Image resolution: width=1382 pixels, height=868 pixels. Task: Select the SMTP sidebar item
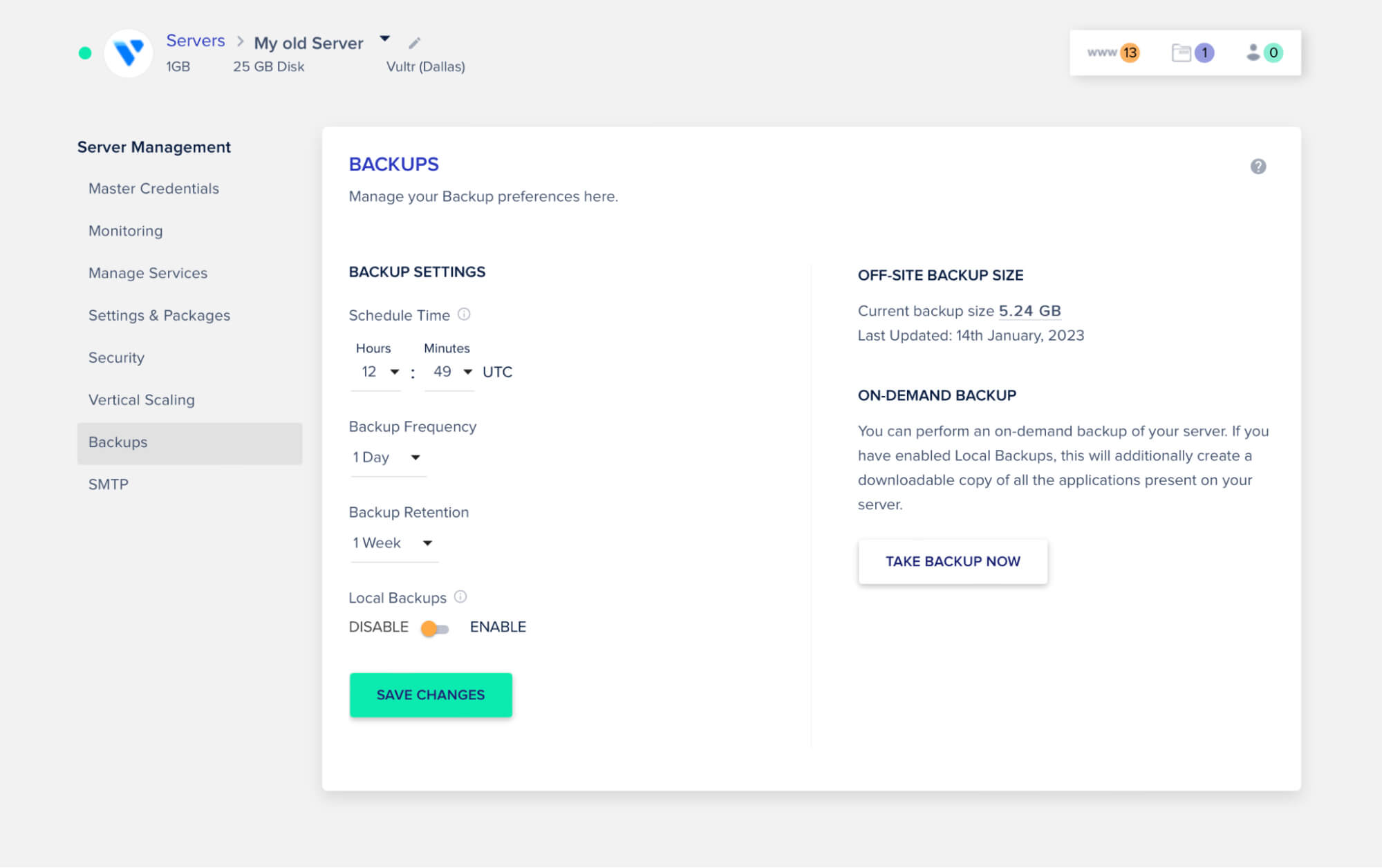click(109, 484)
